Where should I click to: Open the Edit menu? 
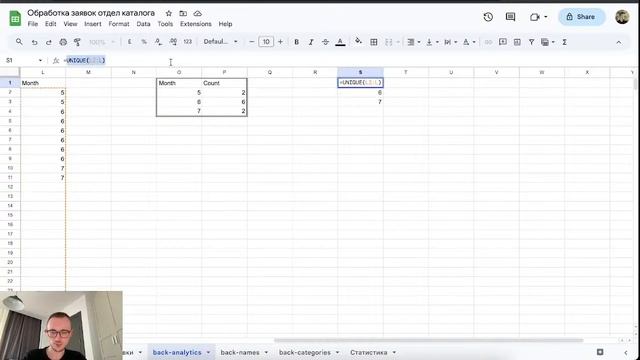(x=51, y=24)
